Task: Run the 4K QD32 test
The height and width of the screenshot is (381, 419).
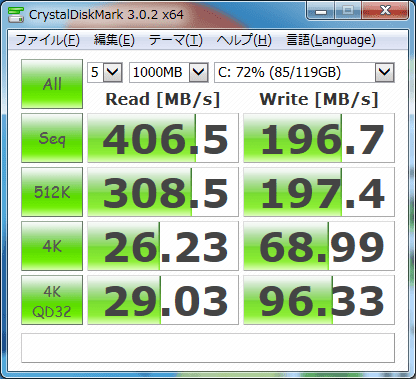Action: coord(52,300)
